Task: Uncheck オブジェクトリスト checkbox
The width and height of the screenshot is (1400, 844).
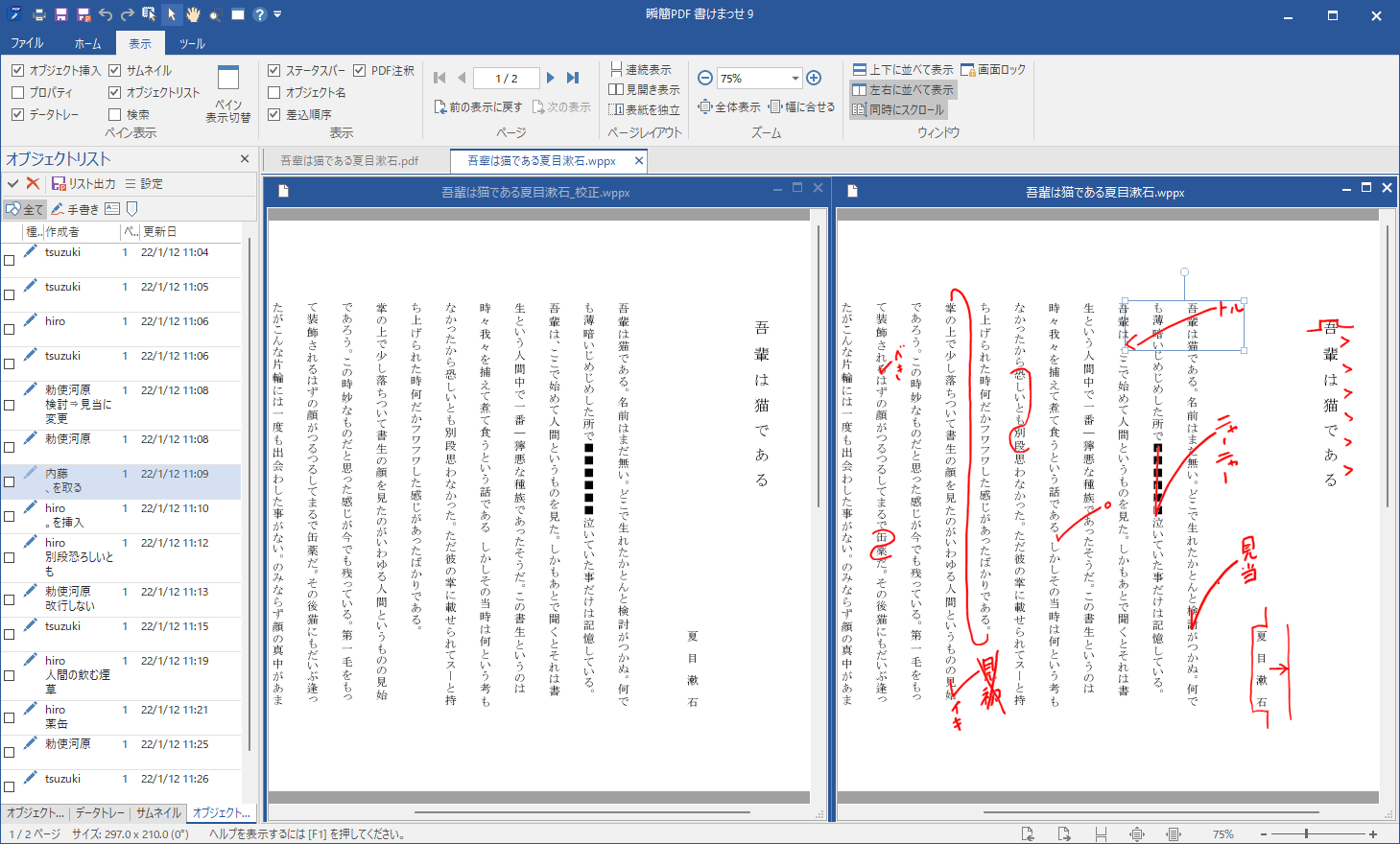Action: pyautogui.click(x=115, y=92)
